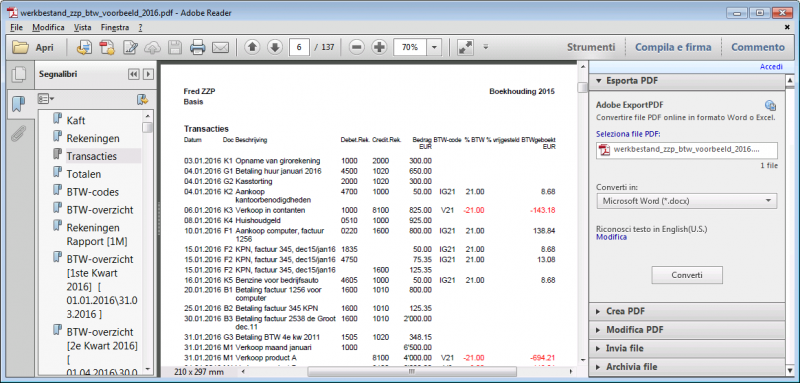Open the Compila e firma pane
The height and width of the screenshot is (383, 800).
coord(673,47)
